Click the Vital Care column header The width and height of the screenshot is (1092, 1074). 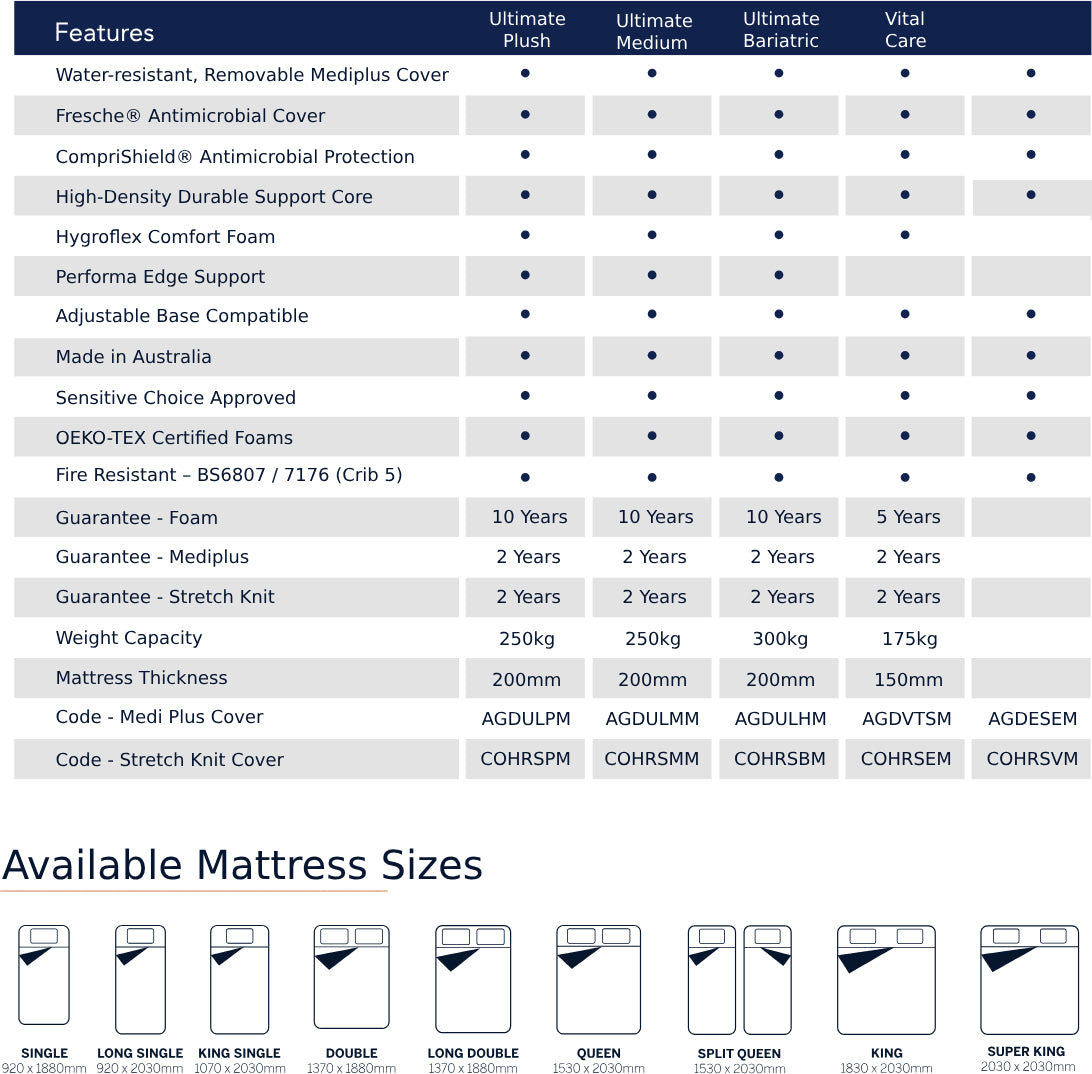tap(905, 30)
